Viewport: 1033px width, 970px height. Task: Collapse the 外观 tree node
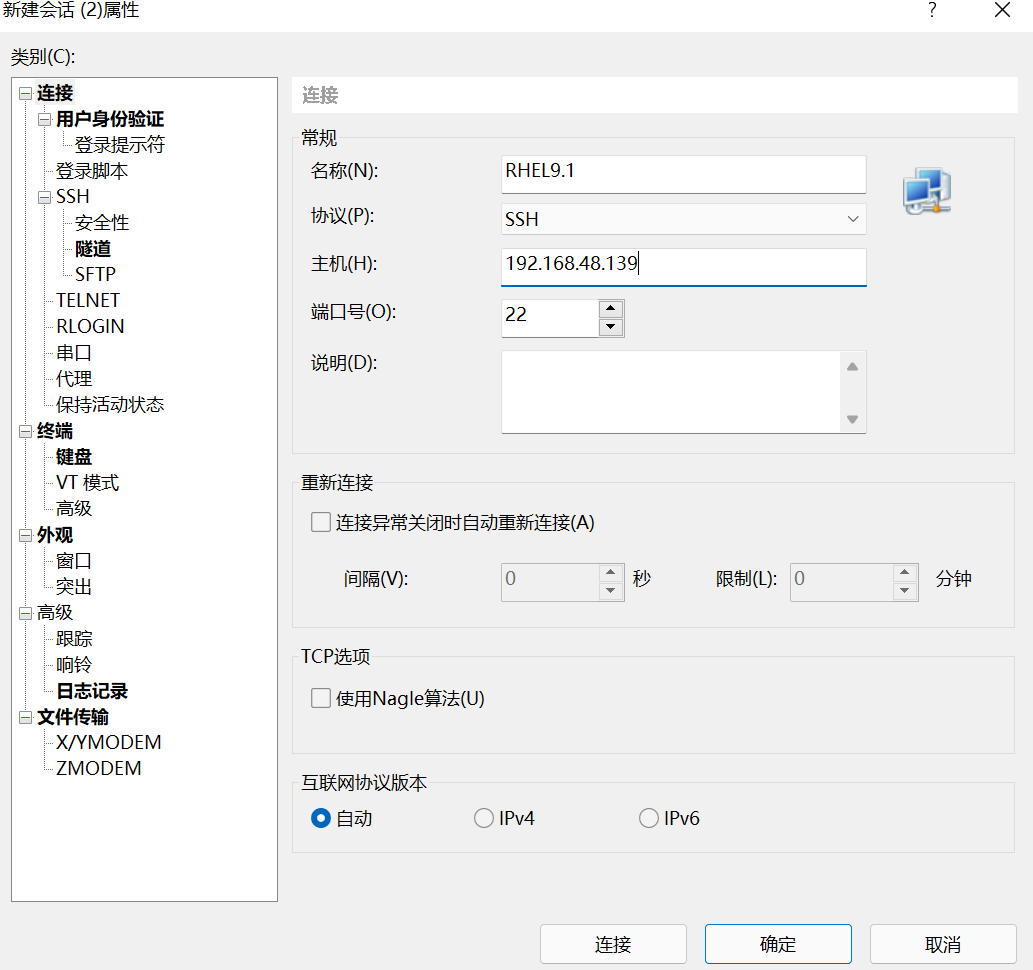pos(26,535)
